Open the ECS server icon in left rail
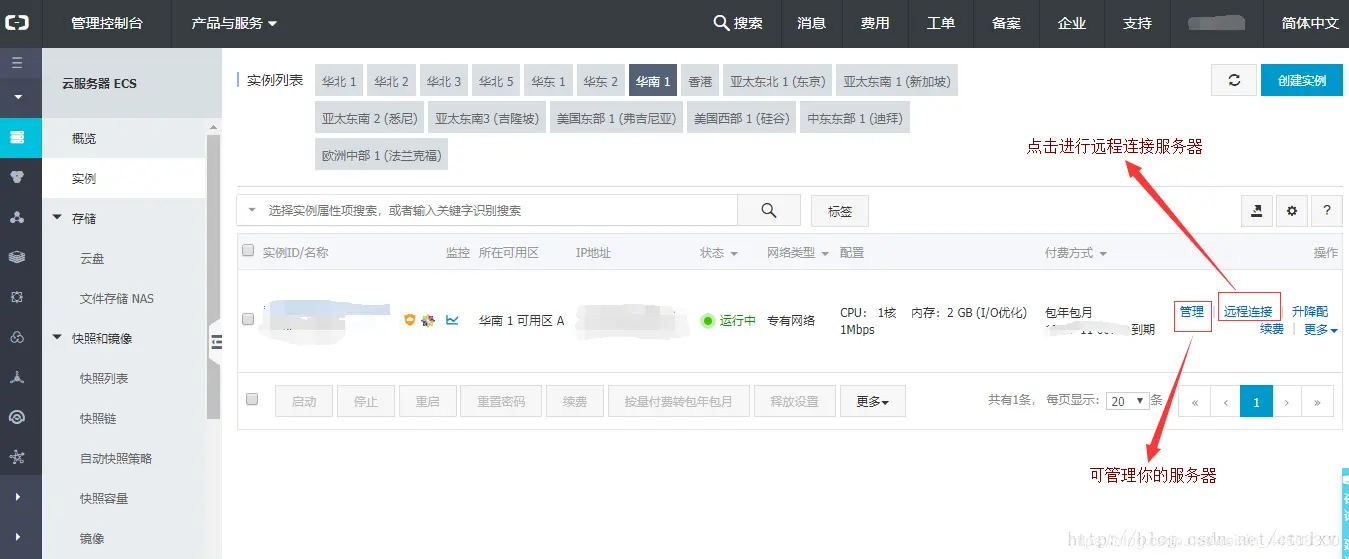 pos(17,137)
